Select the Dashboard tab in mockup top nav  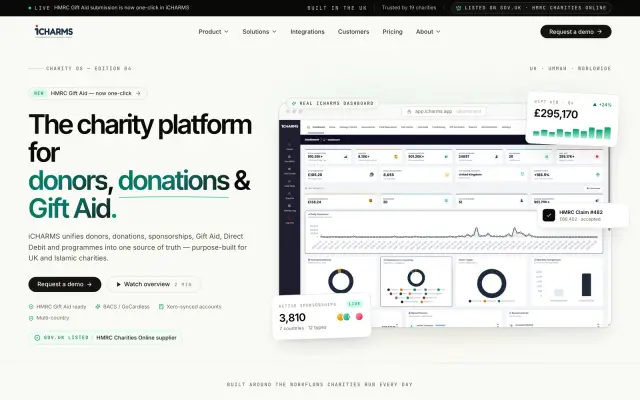pyautogui.click(x=317, y=127)
